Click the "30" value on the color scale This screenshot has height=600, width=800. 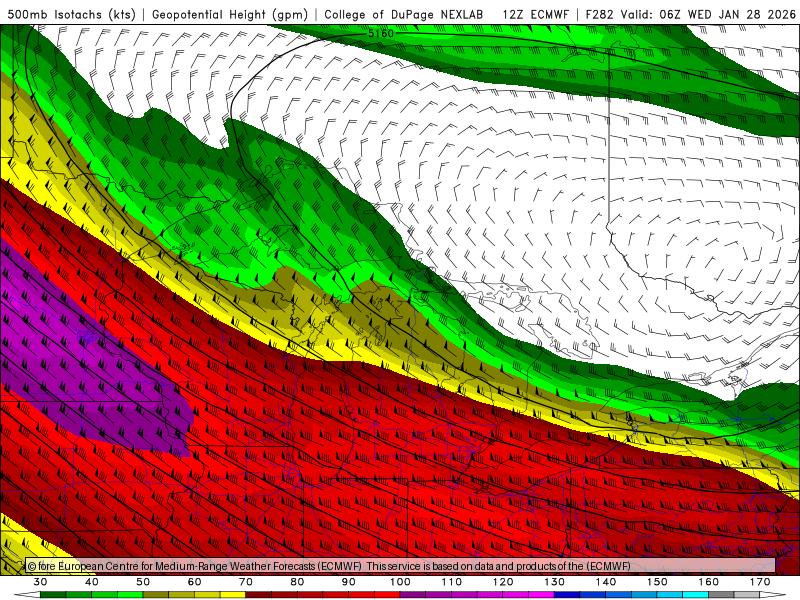pyautogui.click(x=40, y=582)
